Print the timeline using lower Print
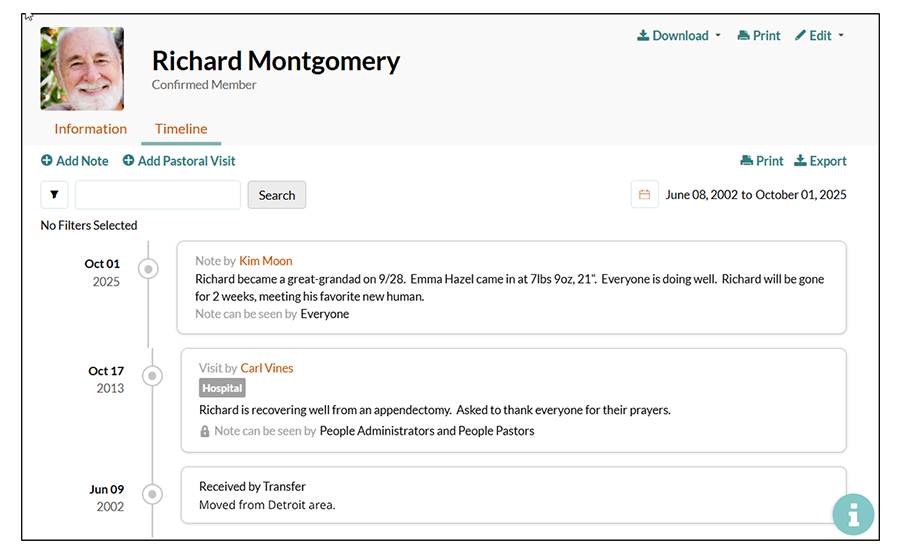900x552 pixels. (x=761, y=161)
